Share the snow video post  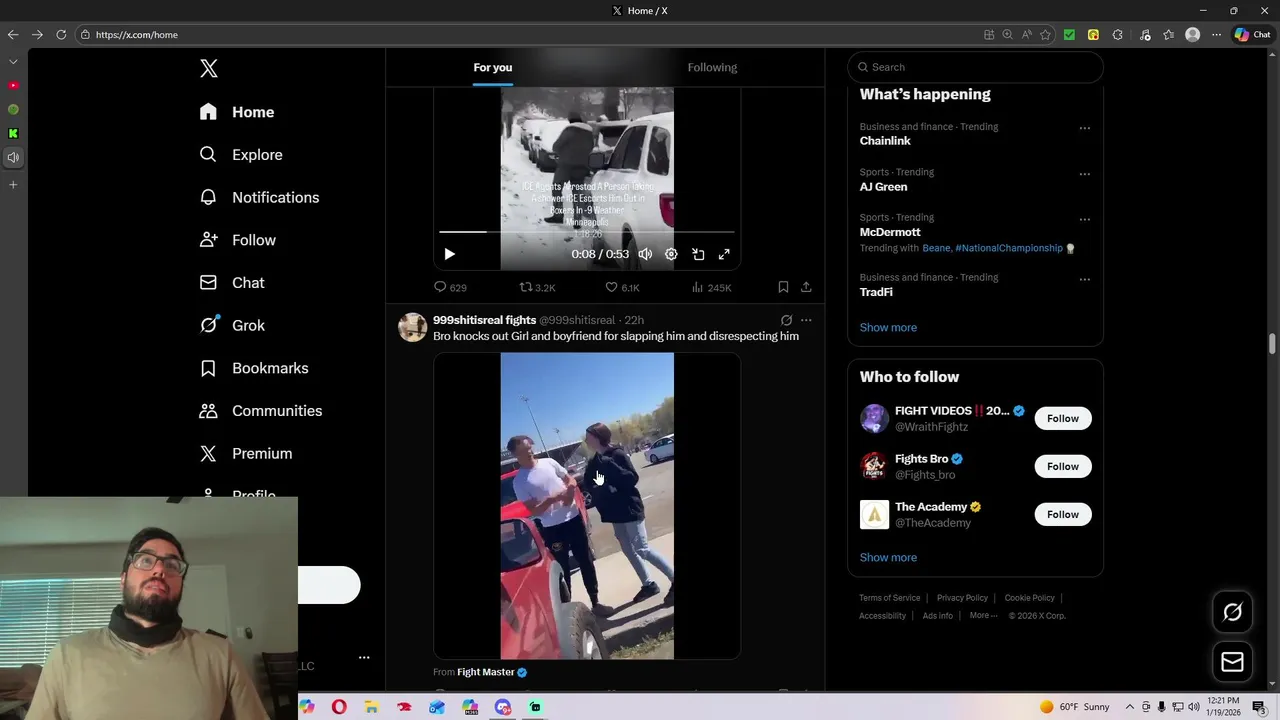point(806,287)
